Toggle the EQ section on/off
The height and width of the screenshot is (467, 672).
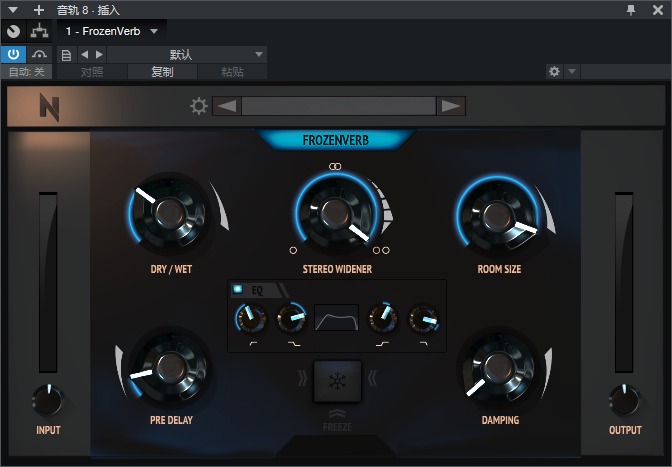(238, 289)
